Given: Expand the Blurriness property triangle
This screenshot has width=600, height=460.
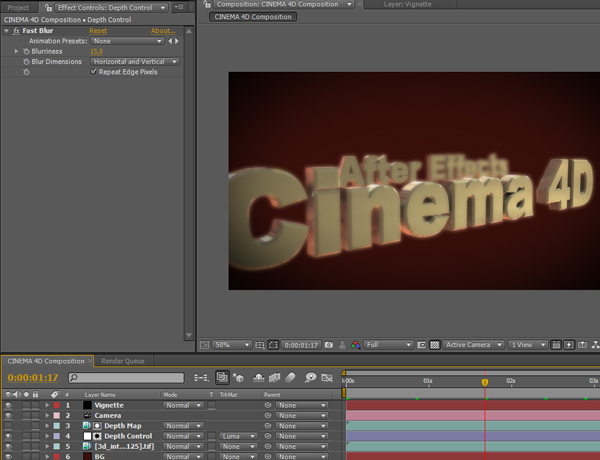Looking at the screenshot, I should pos(16,51).
